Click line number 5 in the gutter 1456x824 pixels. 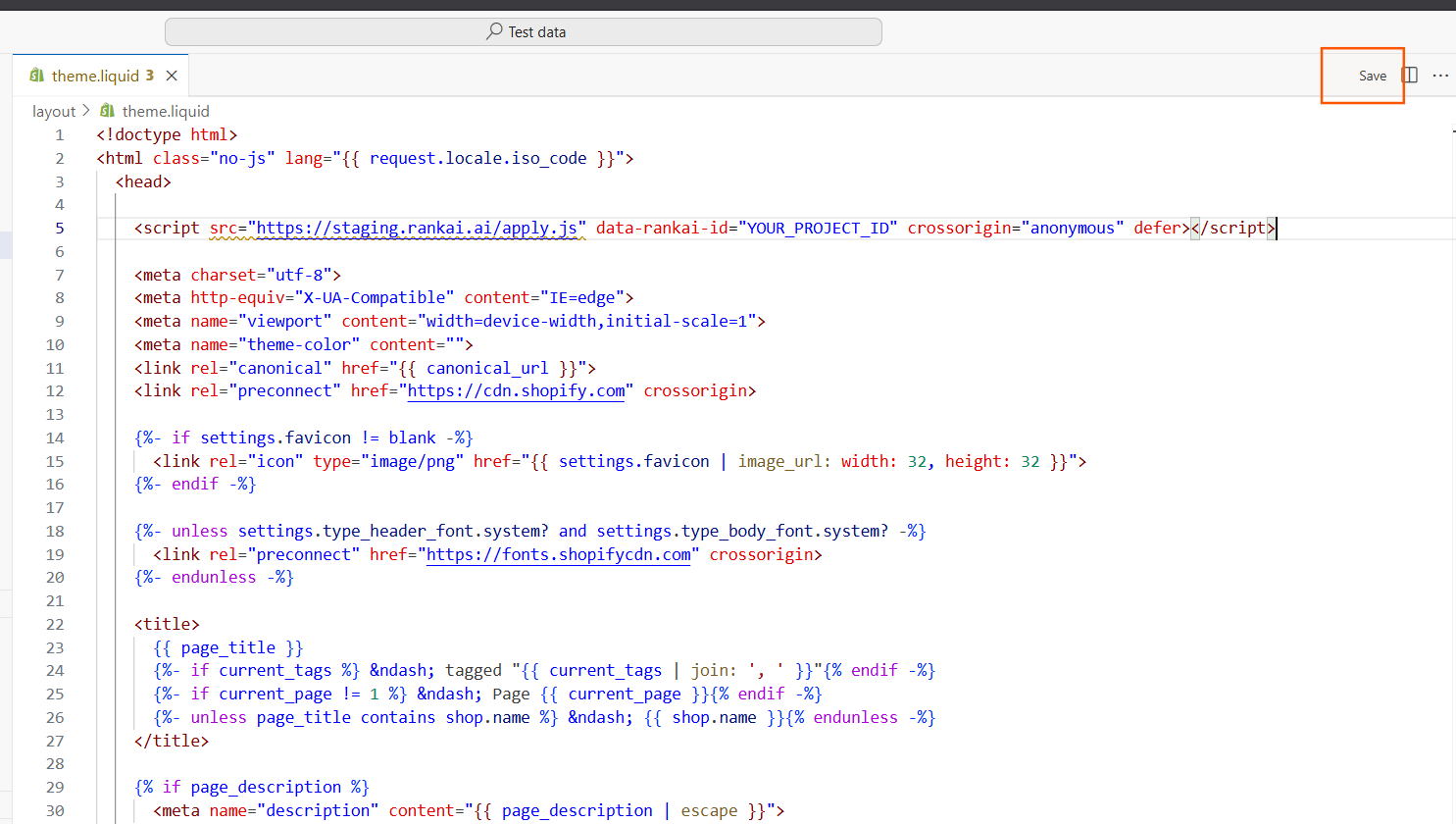click(x=60, y=229)
